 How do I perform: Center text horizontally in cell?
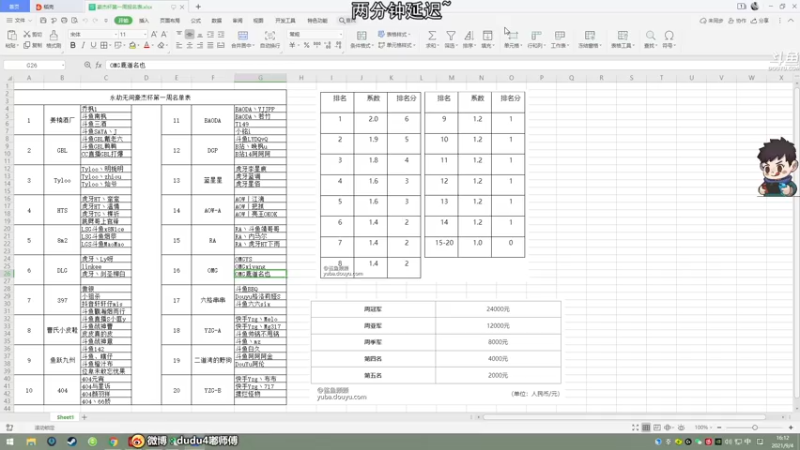click(x=189, y=45)
